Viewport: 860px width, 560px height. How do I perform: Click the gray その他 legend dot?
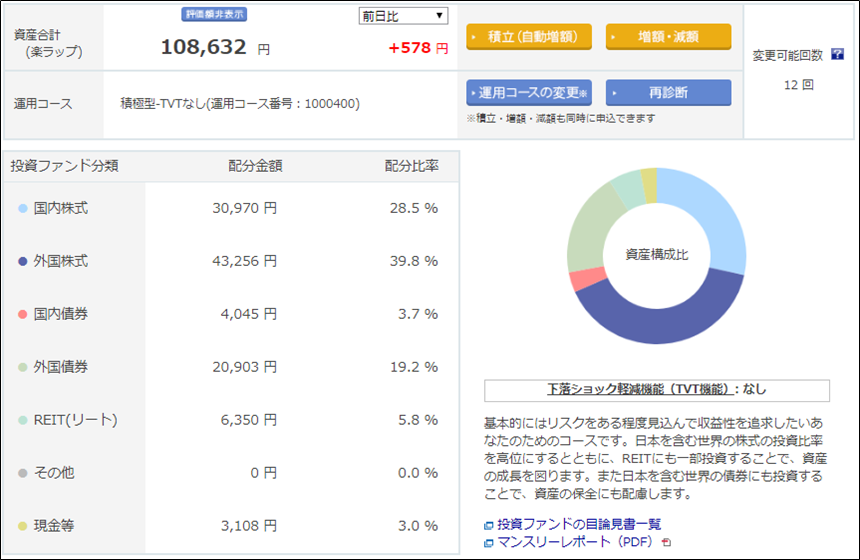[22, 473]
